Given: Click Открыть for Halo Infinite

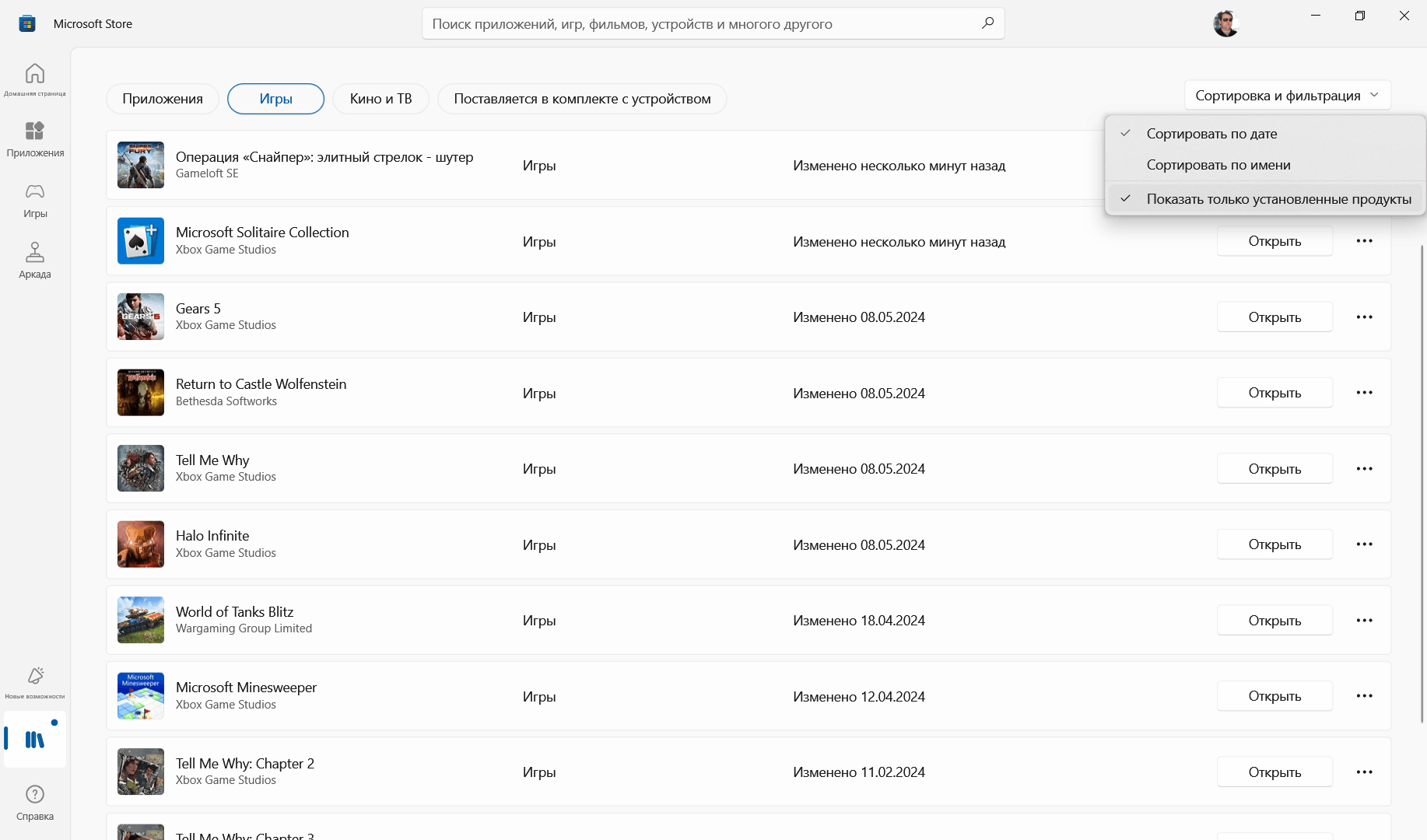Looking at the screenshot, I should (1274, 544).
